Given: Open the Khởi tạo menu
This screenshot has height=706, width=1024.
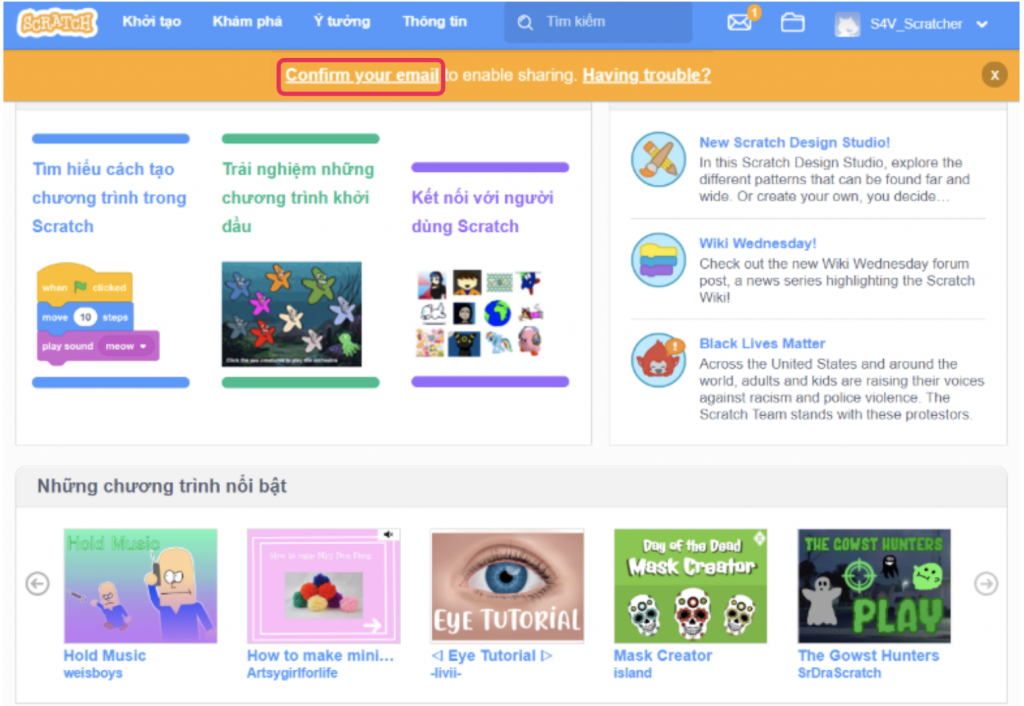Looking at the screenshot, I should point(152,22).
